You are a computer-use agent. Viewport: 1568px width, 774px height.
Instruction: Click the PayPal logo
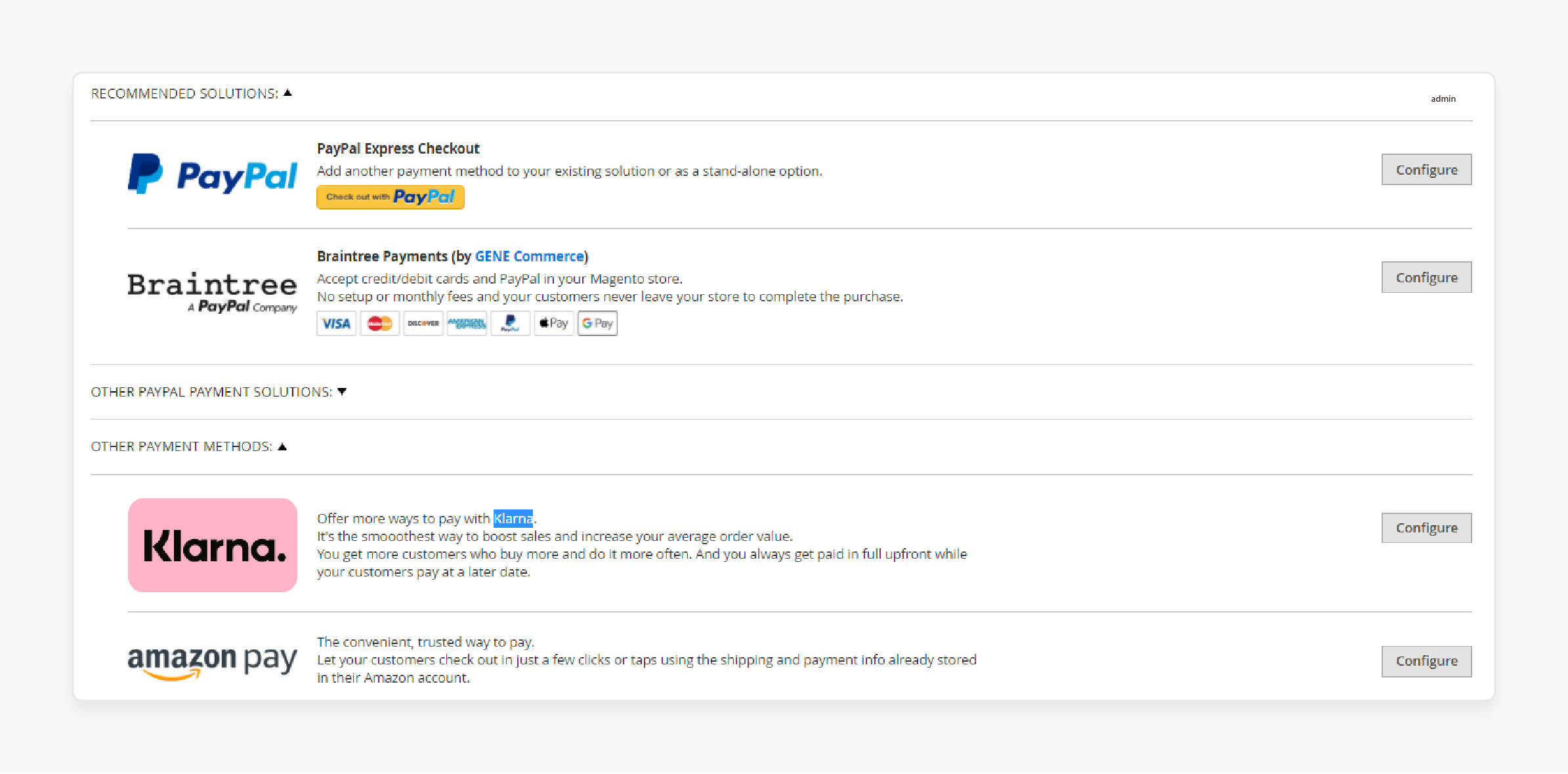(x=212, y=175)
